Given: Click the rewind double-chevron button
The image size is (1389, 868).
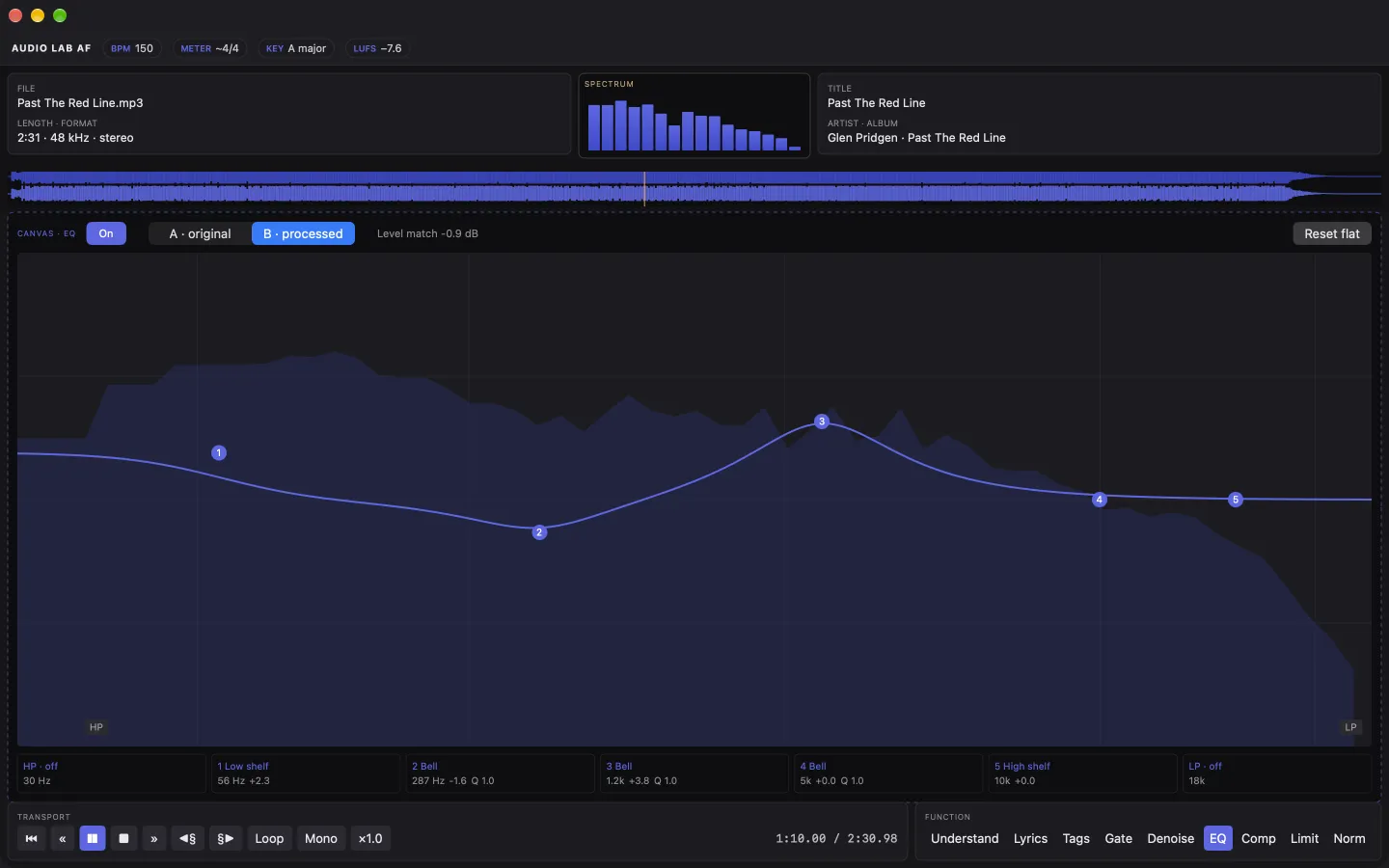Looking at the screenshot, I should (x=62, y=838).
